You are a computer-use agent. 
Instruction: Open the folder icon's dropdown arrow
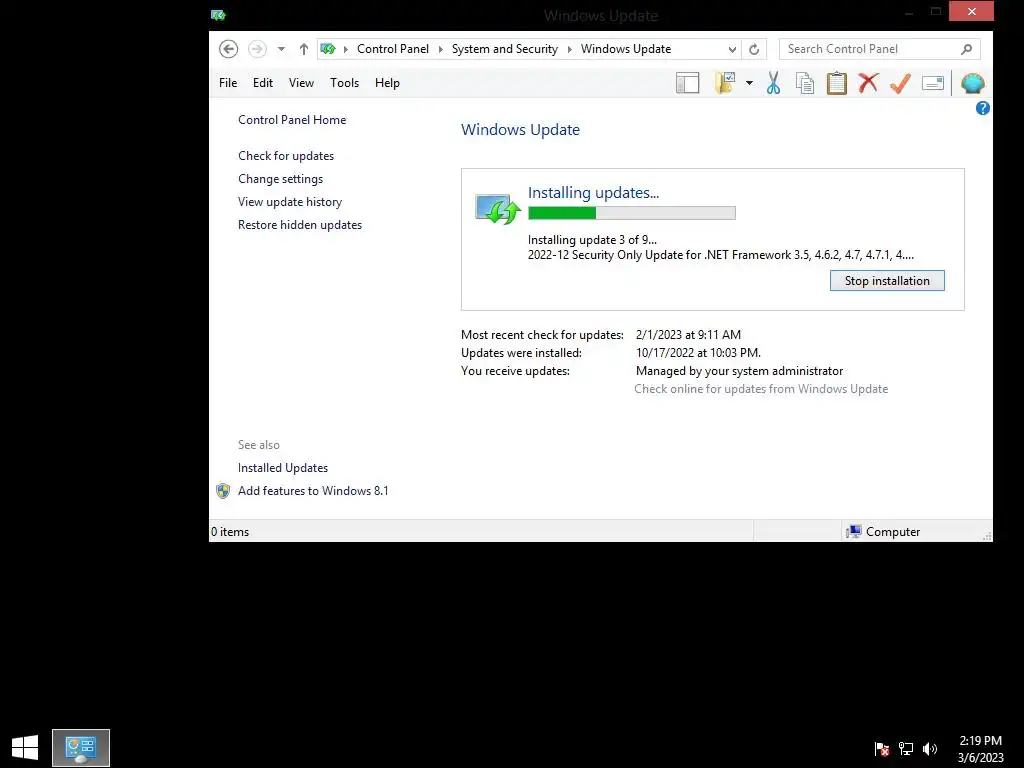(749, 83)
